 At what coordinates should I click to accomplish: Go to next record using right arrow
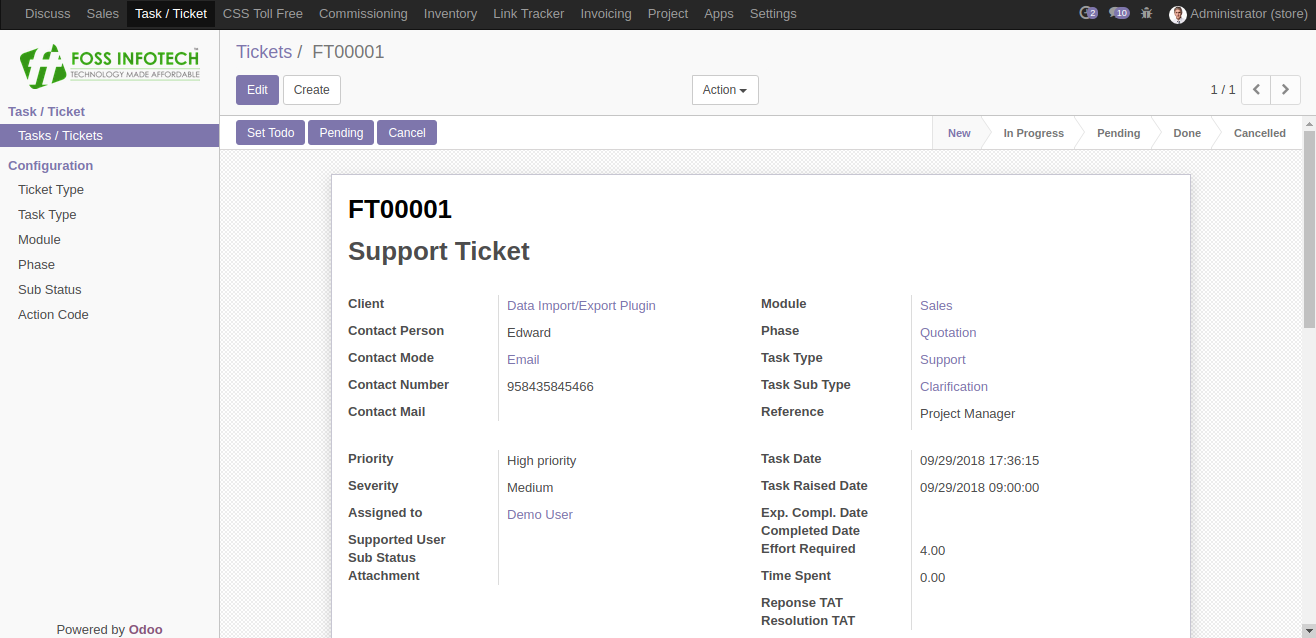pos(1286,90)
